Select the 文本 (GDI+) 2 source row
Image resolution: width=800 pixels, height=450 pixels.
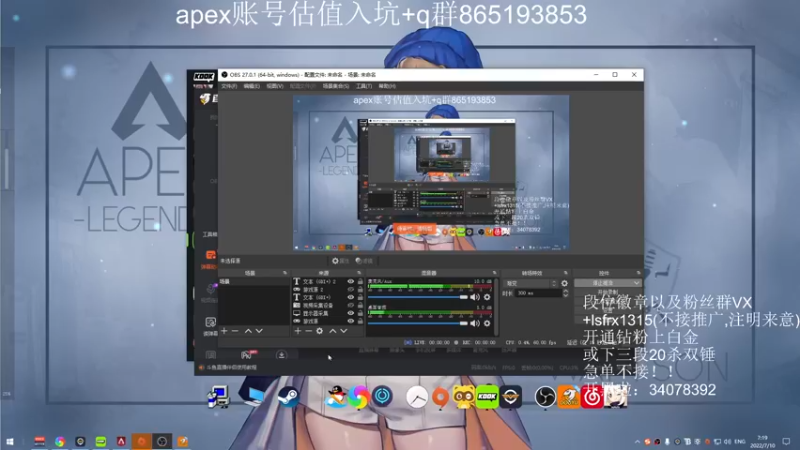tap(328, 282)
